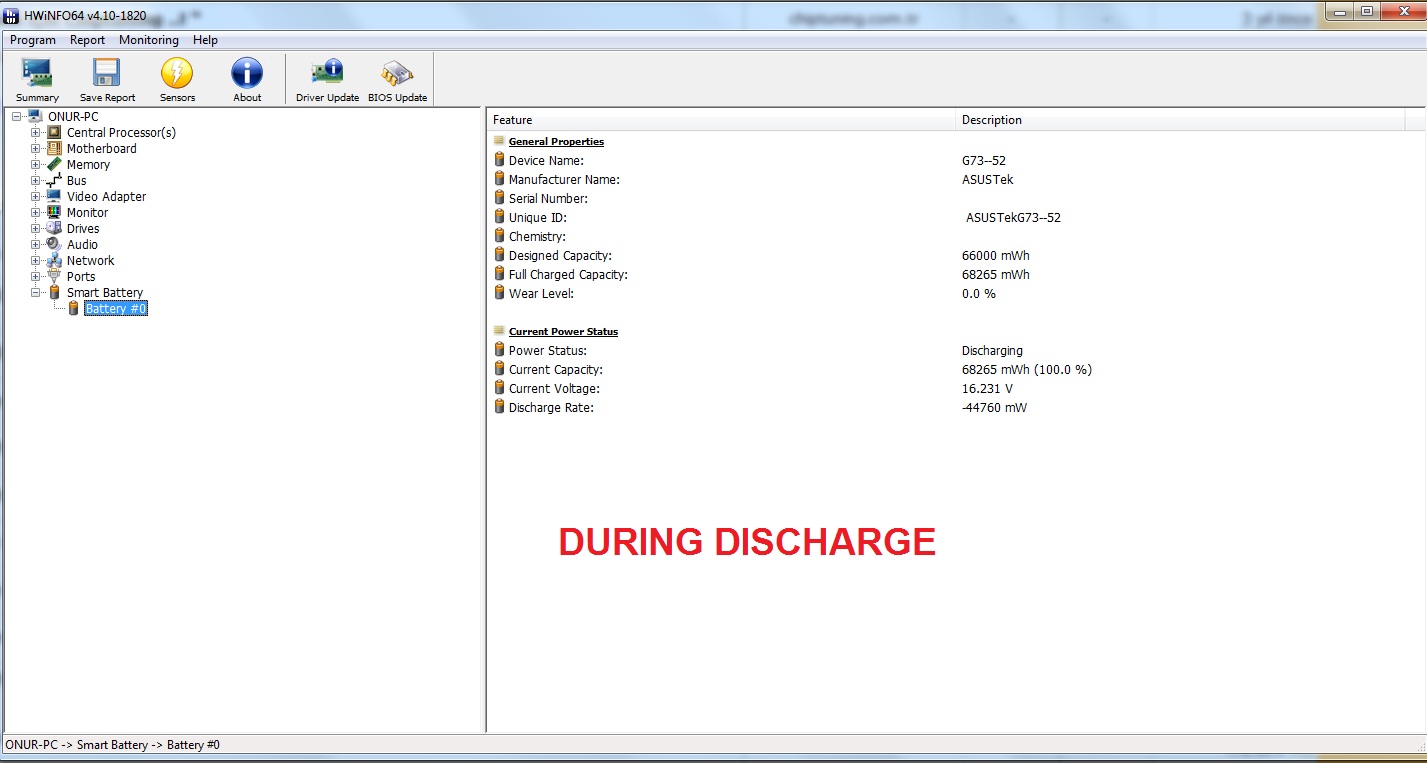This screenshot has height=763, width=1427.
Task: Select the Serial Number row label
Action: pos(548,199)
